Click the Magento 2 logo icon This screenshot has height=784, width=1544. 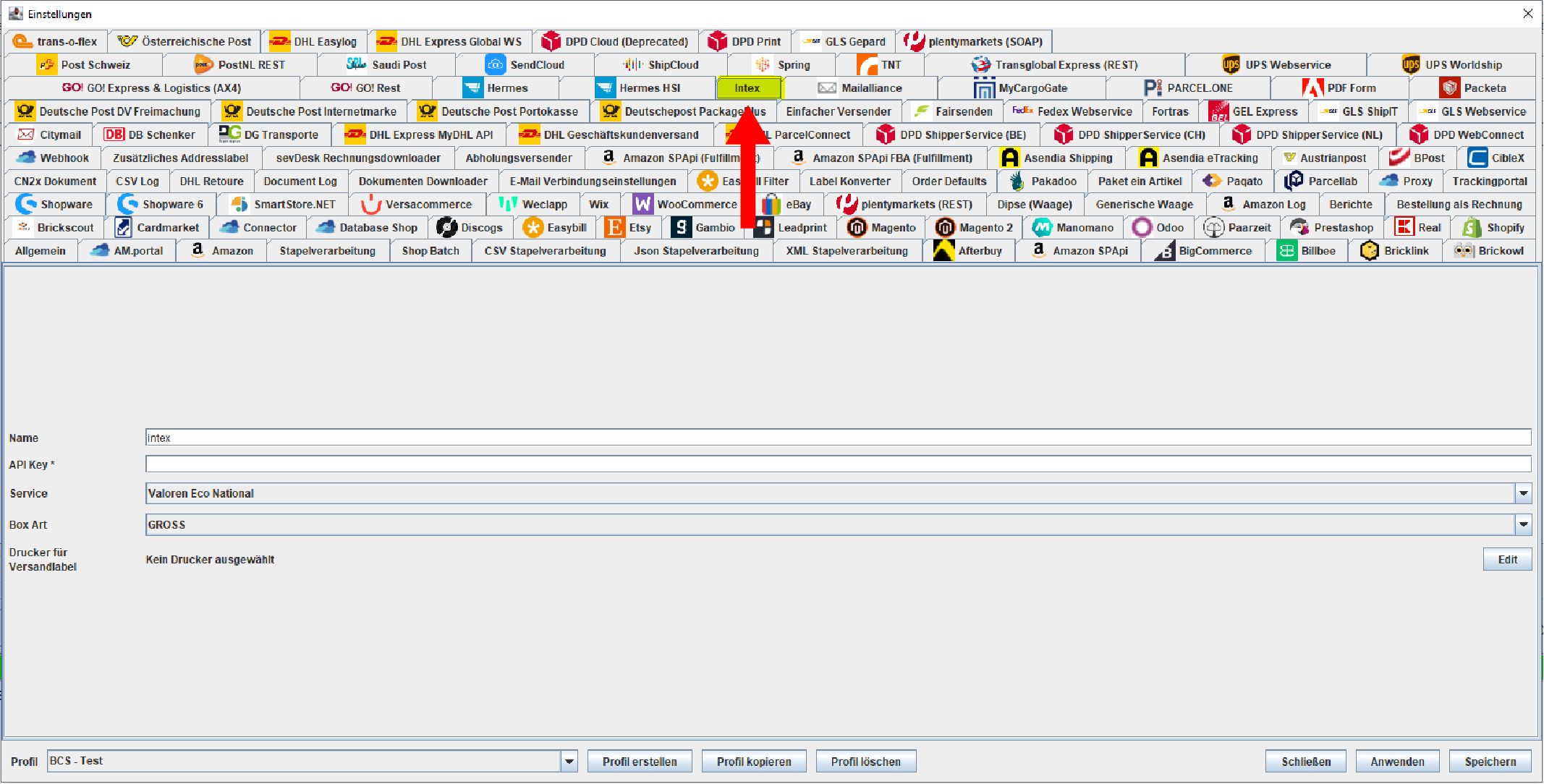[x=945, y=227]
